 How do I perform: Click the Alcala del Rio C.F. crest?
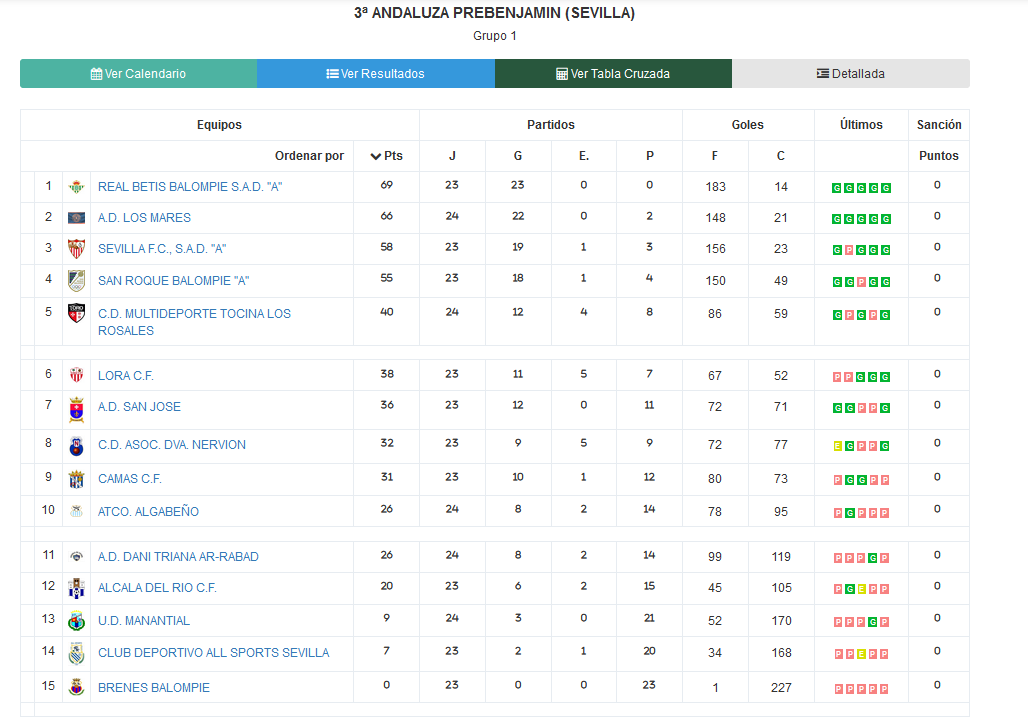pyautogui.click(x=77, y=588)
